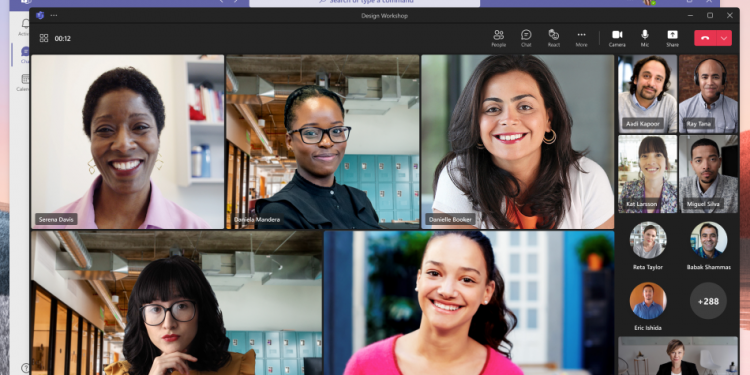Click the 00:12 meeting timer

(x=63, y=38)
